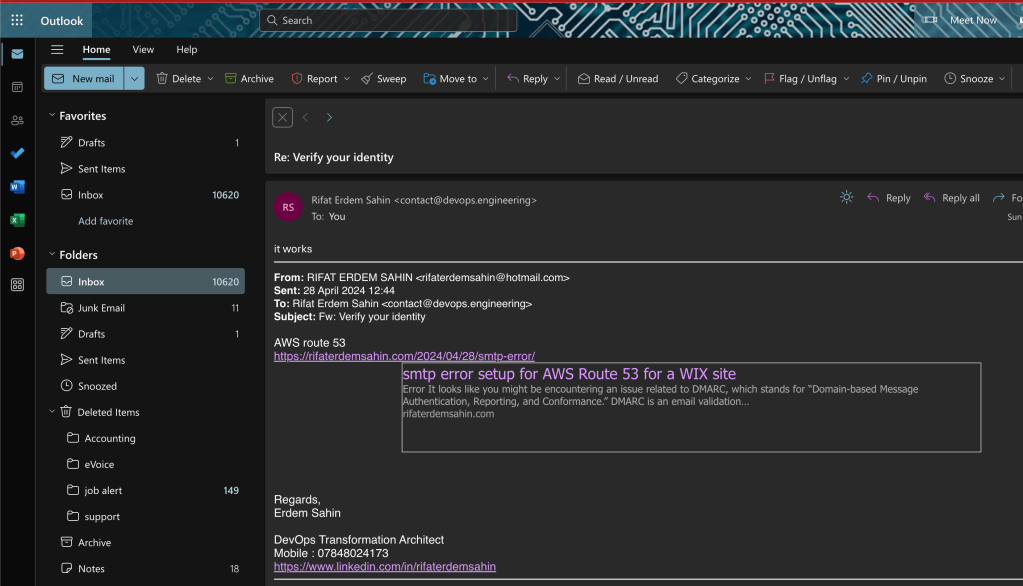The width and height of the screenshot is (1023, 586).
Task: Open the Move to dropdown arrow
Action: [485, 78]
